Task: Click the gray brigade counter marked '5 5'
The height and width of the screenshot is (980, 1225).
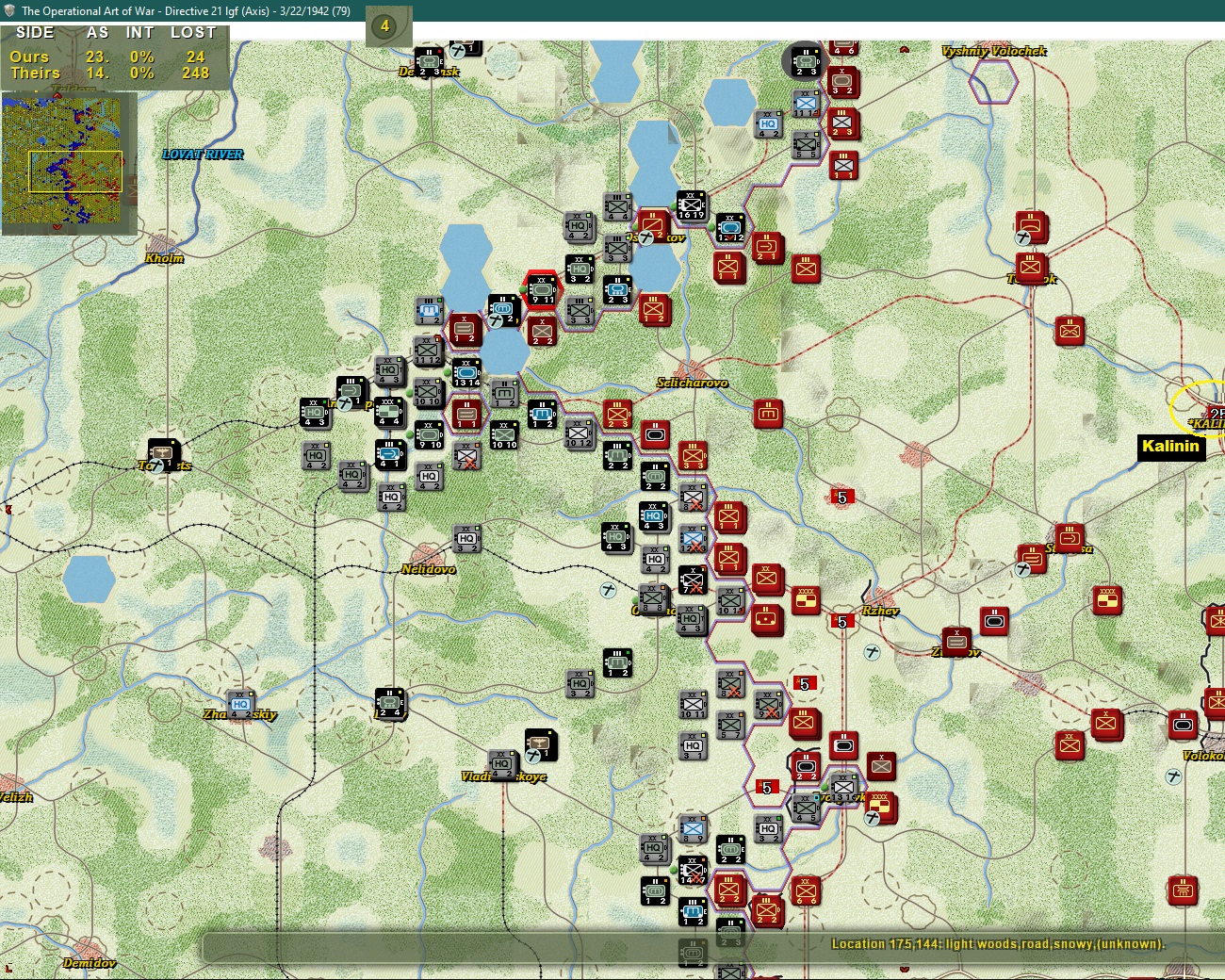Action: [x=806, y=143]
